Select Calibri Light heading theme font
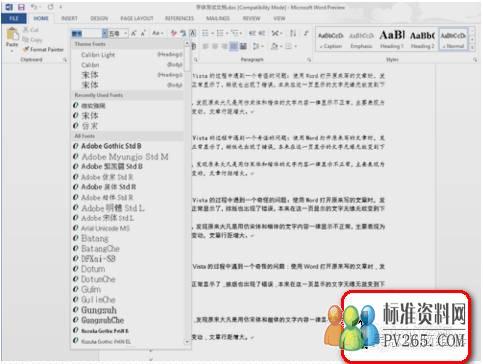Viewport: 483px width, 364px height. tap(128, 55)
